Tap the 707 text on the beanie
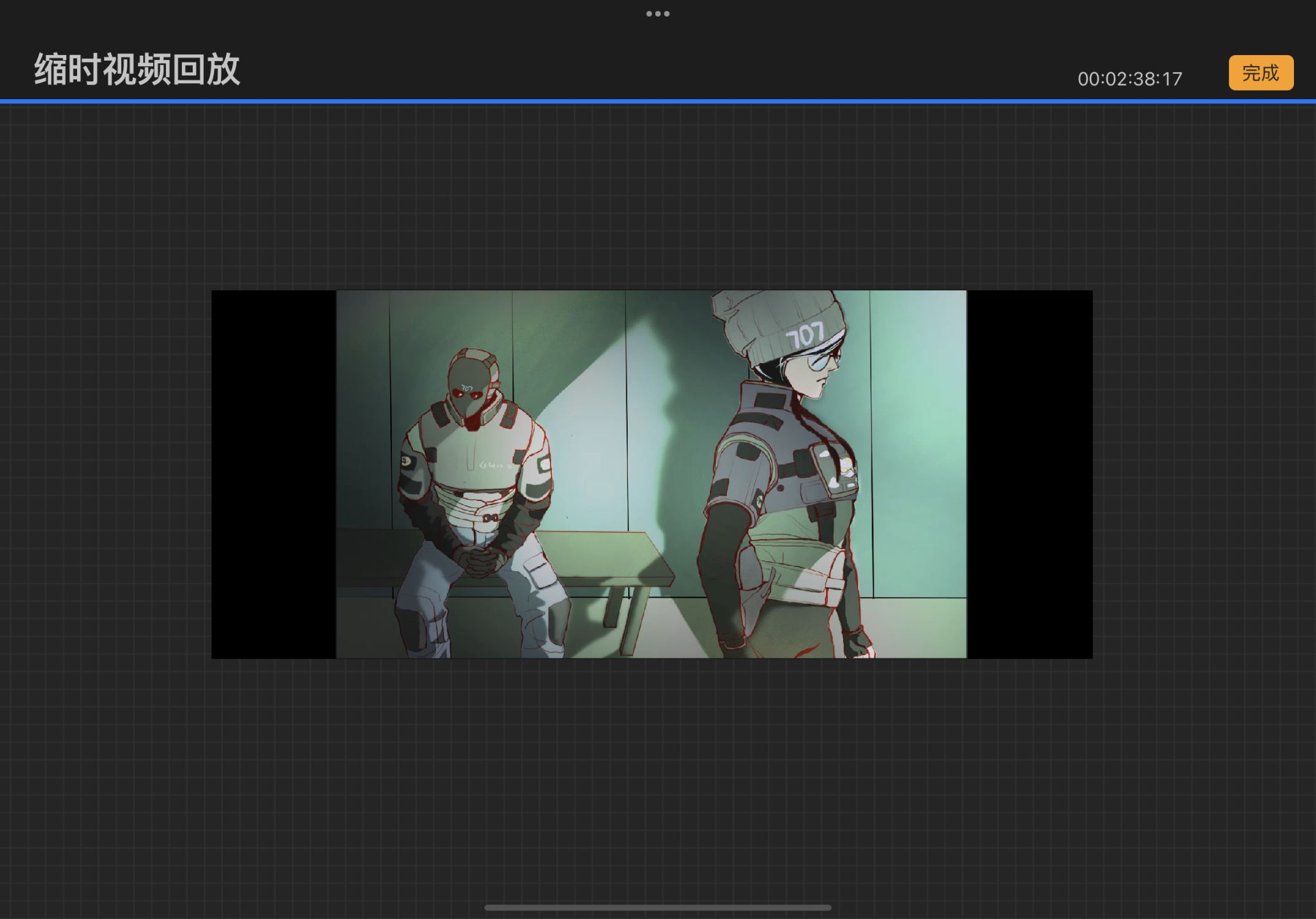The height and width of the screenshot is (919, 1316). pos(804,336)
